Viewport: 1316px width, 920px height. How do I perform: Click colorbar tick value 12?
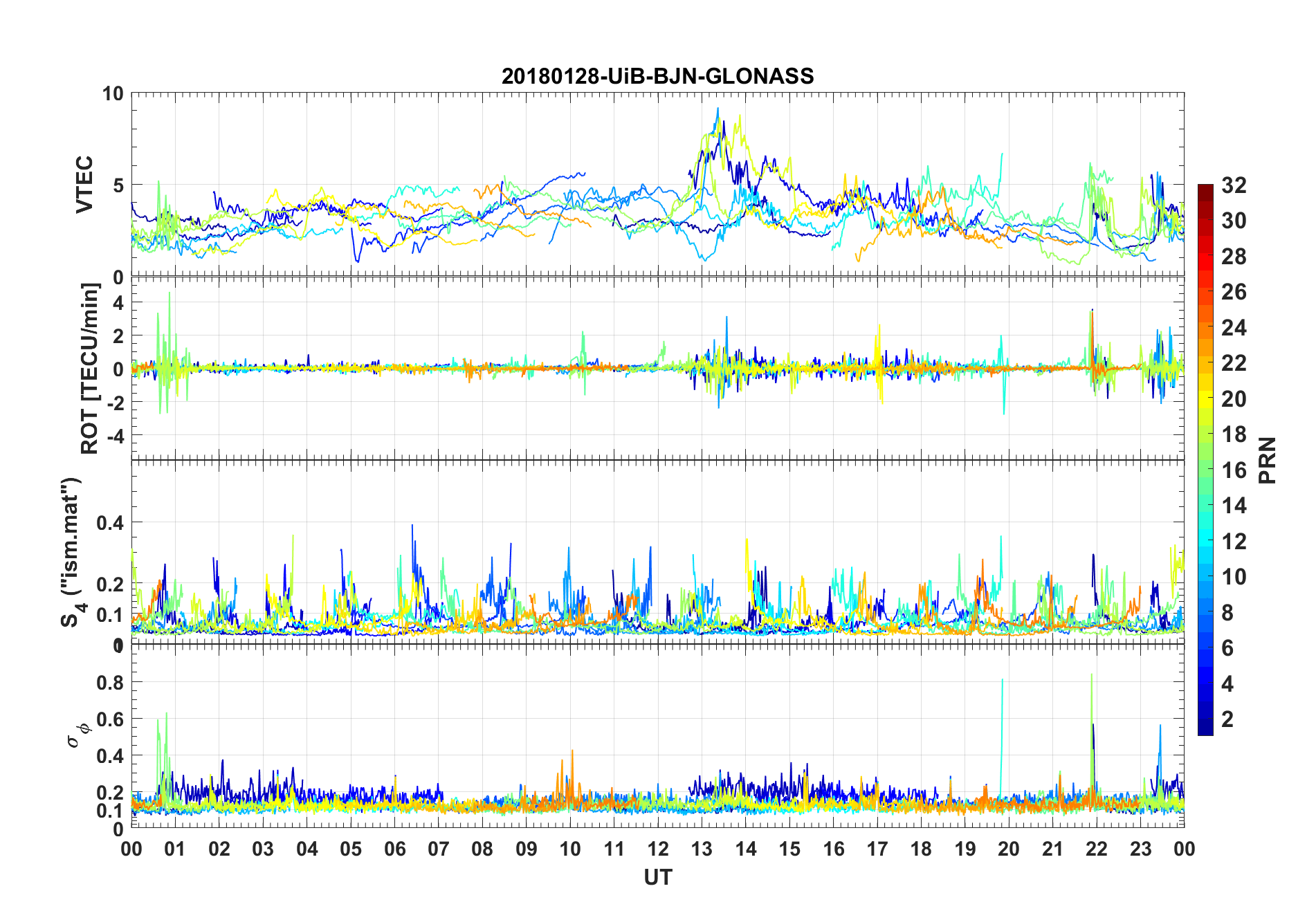[1234, 541]
